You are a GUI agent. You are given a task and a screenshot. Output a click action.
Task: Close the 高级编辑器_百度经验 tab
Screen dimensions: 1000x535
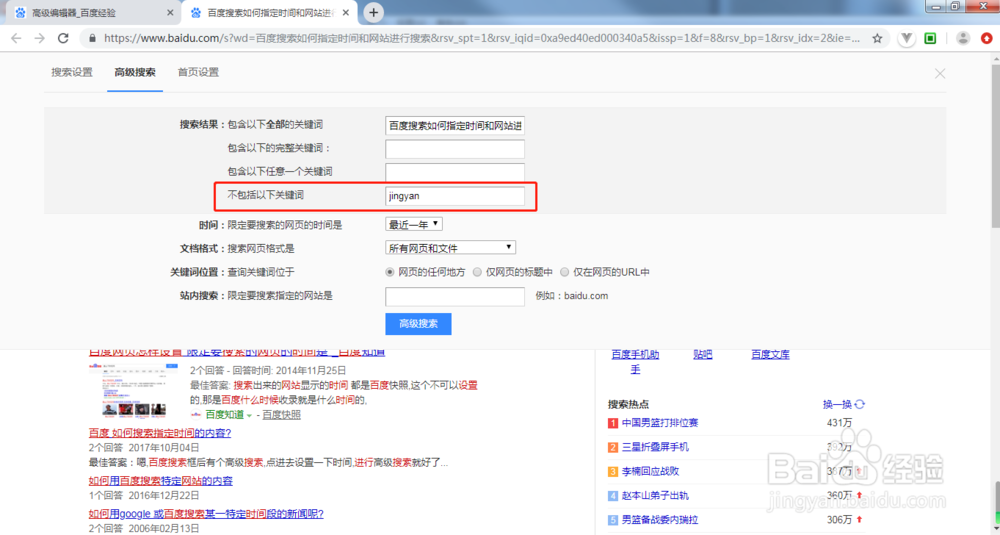coord(170,13)
